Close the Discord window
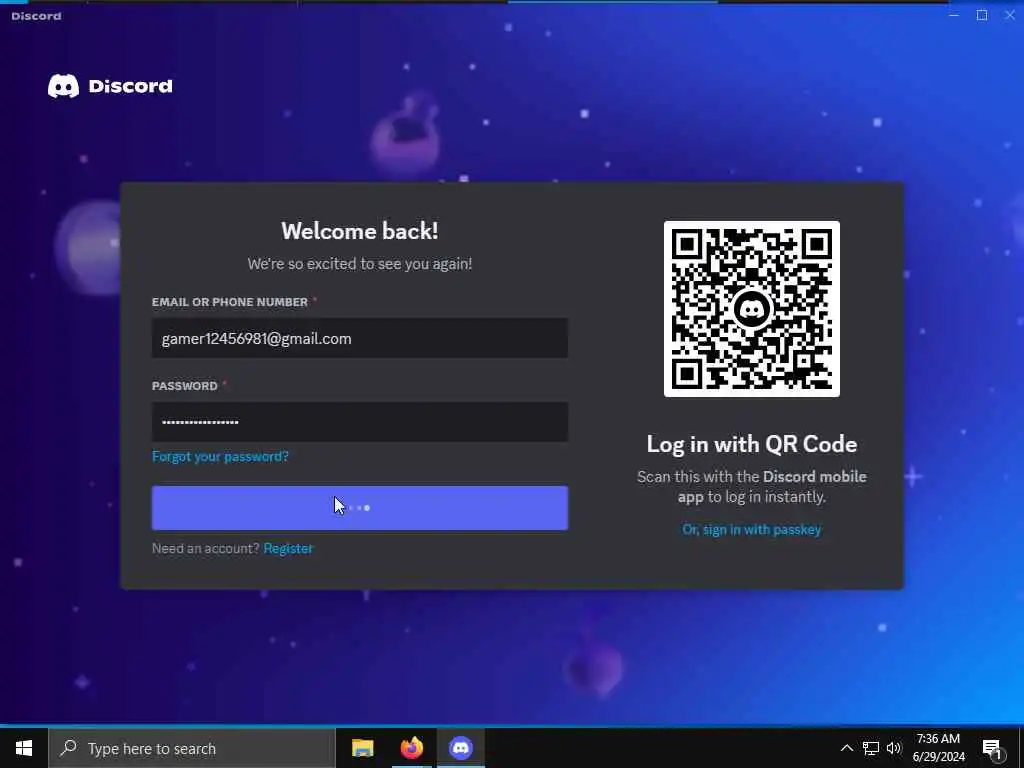The image size is (1024, 768). (x=1010, y=15)
